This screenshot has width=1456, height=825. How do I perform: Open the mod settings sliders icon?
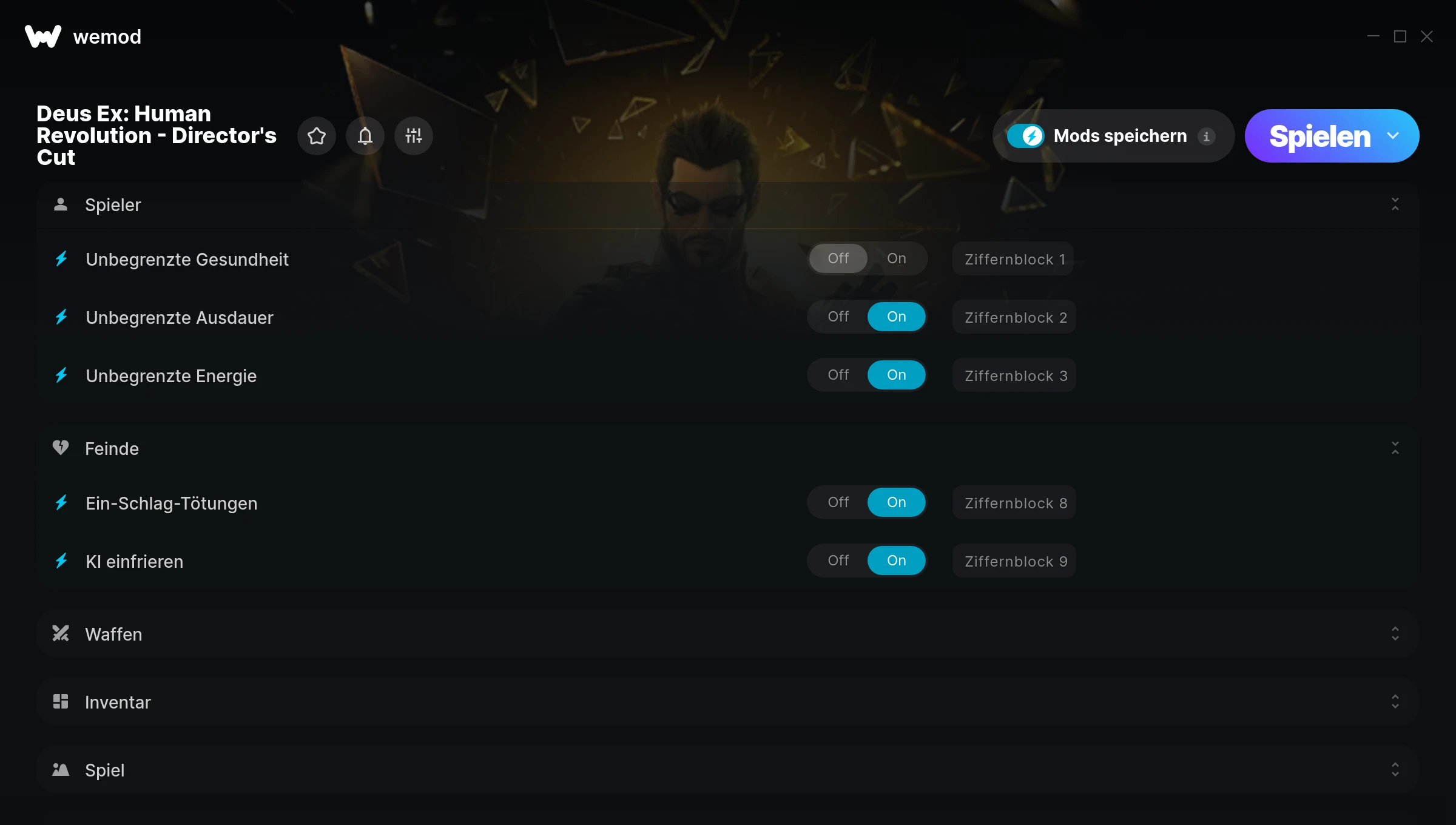pos(414,136)
